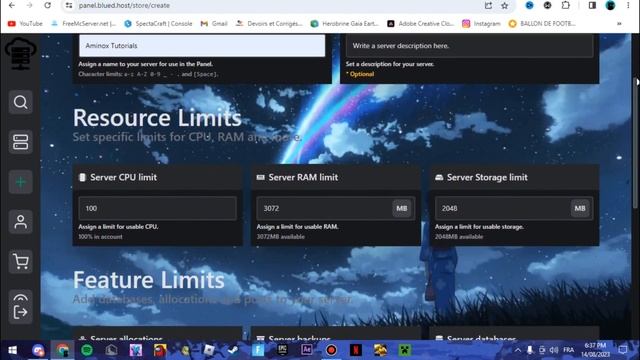Viewport: 640px width, 360px height.
Task: Open the extensions puzzle icon
Action: [565, 5]
